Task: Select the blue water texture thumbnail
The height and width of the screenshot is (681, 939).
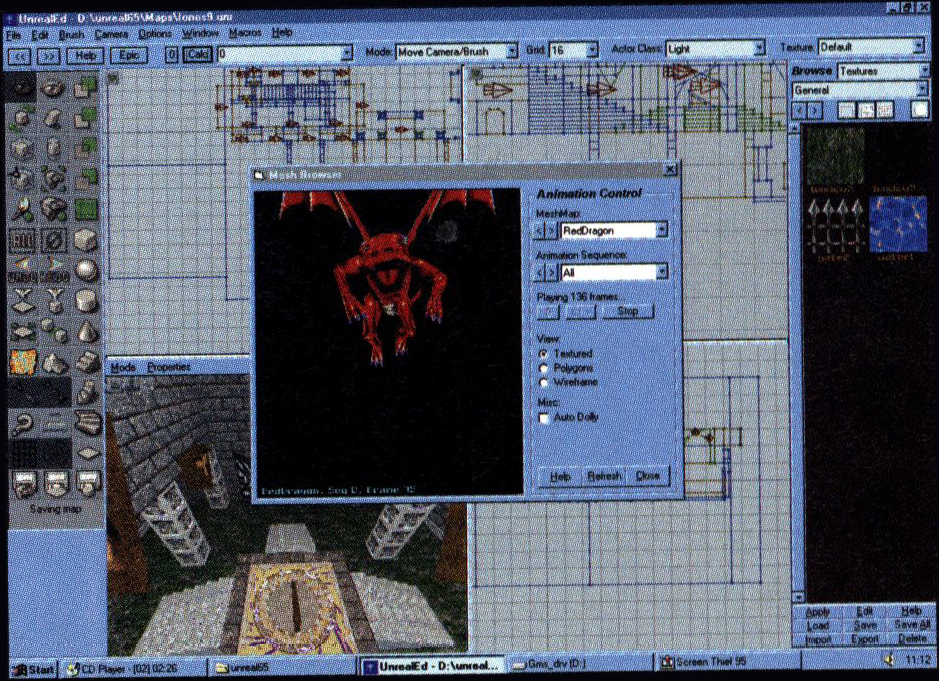Action: (x=896, y=223)
